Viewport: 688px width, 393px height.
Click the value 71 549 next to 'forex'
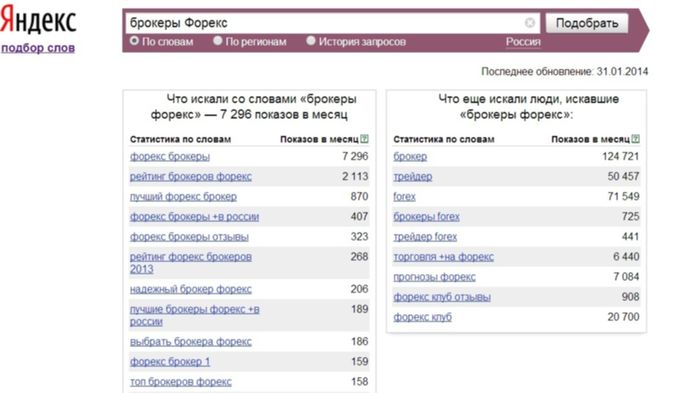coord(623,196)
